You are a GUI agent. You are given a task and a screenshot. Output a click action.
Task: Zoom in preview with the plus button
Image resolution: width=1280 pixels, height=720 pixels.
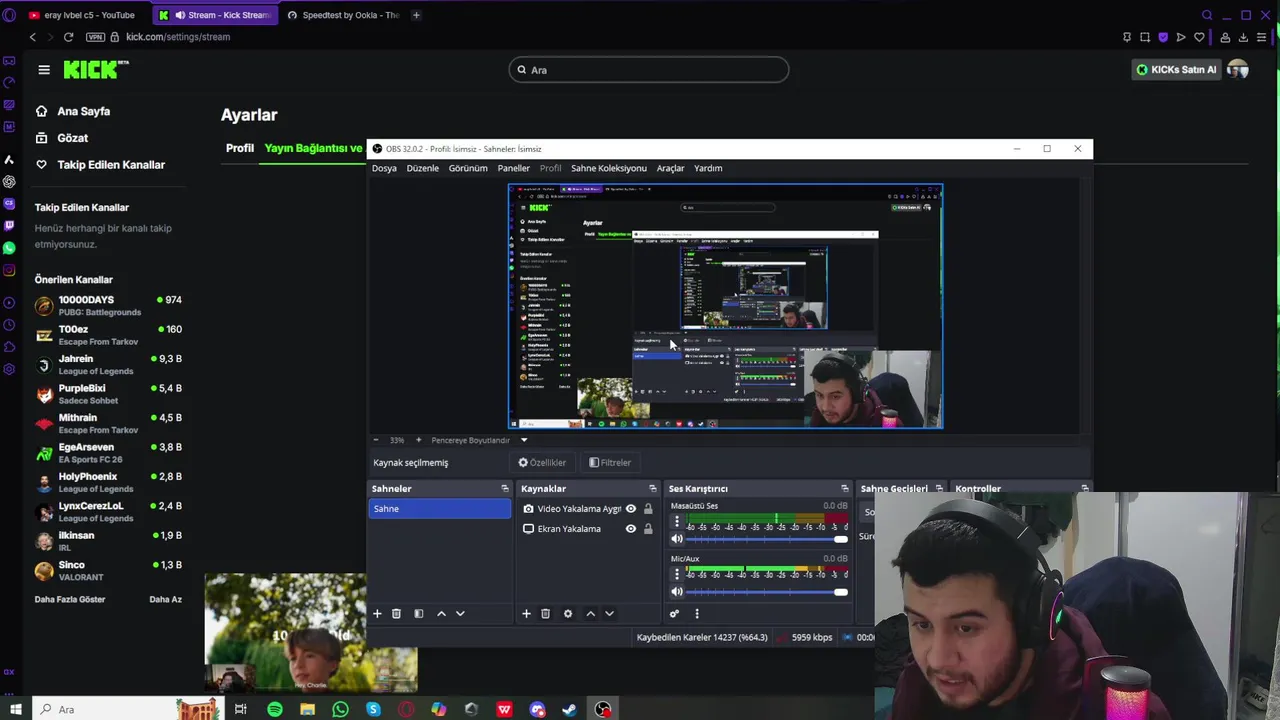[418, 440]
